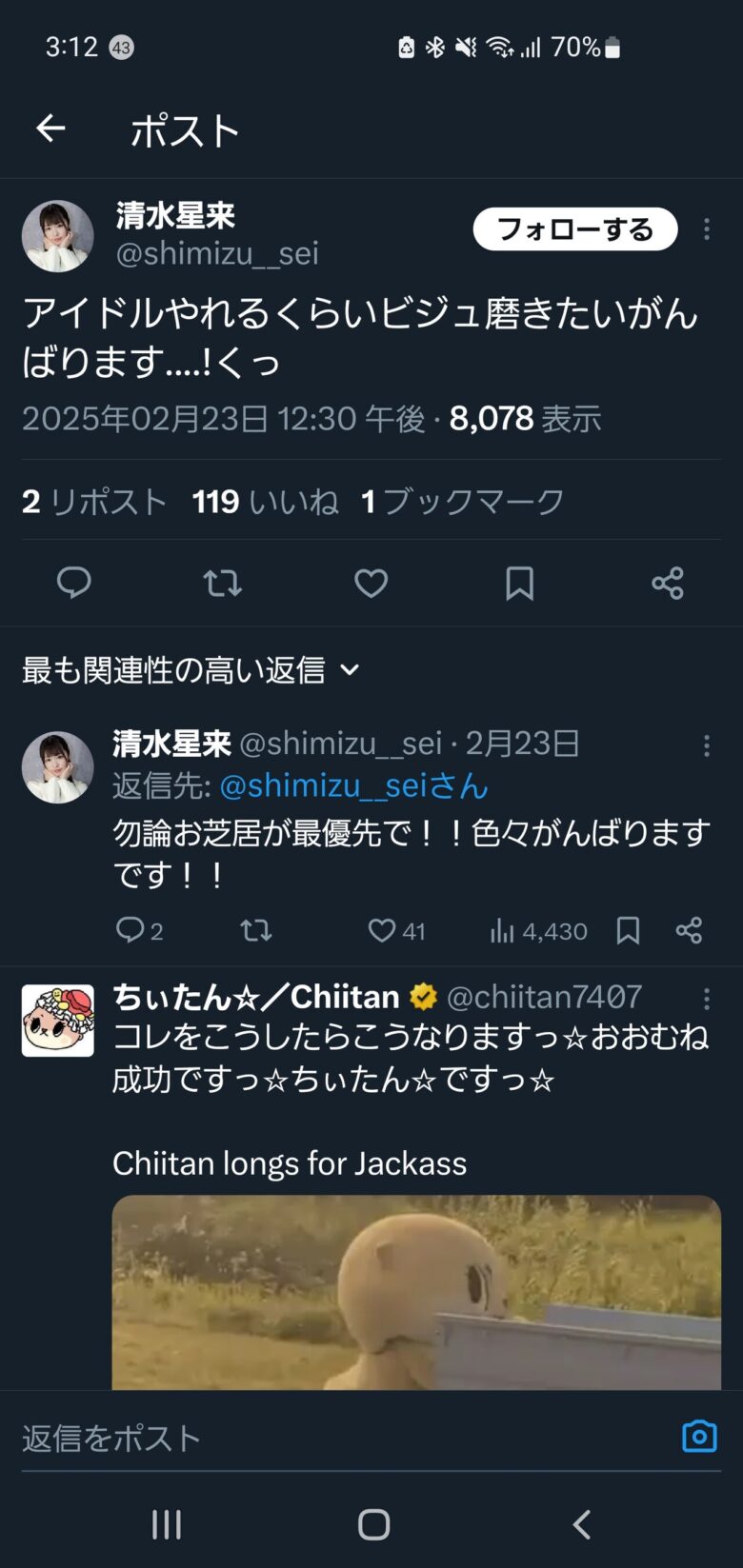Share the reply about お芝居
Viewport: 743px width, 1568px height.
click(x=689, y=930)
